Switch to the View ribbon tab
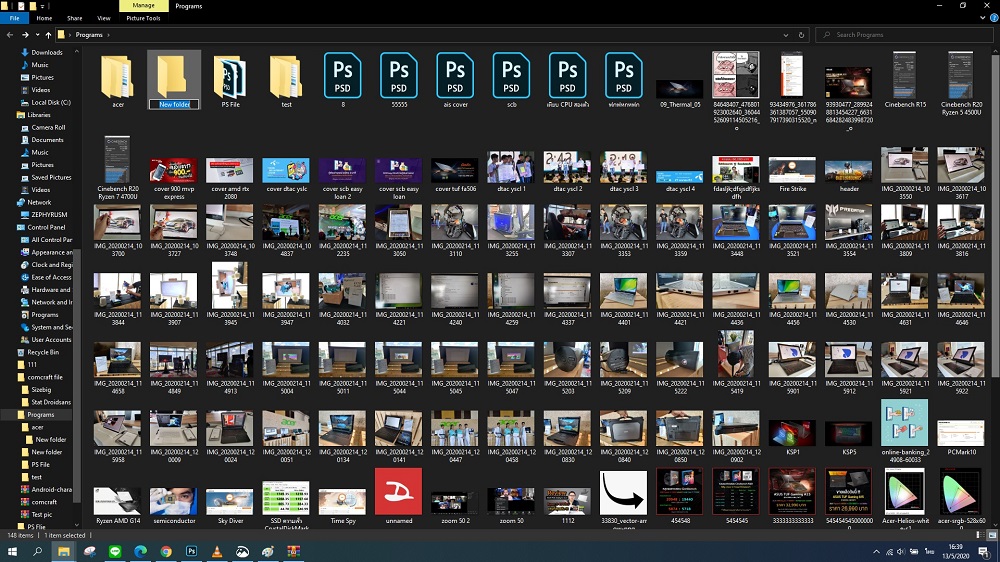Viewport: 1000px width, 562px height. coord(105,18)
